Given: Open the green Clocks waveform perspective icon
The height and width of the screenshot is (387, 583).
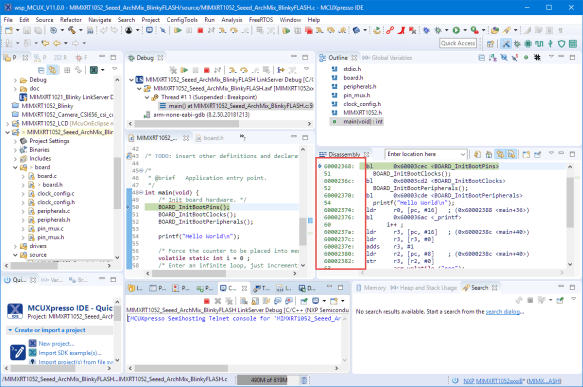Looking at the screenshot, I should [x=539, y=43].
